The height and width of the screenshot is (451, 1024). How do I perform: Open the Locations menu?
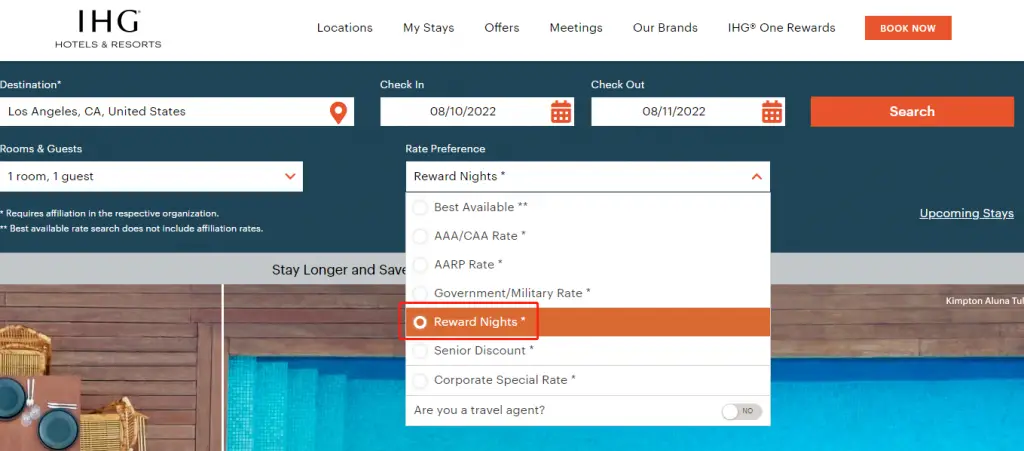point(345,28)
